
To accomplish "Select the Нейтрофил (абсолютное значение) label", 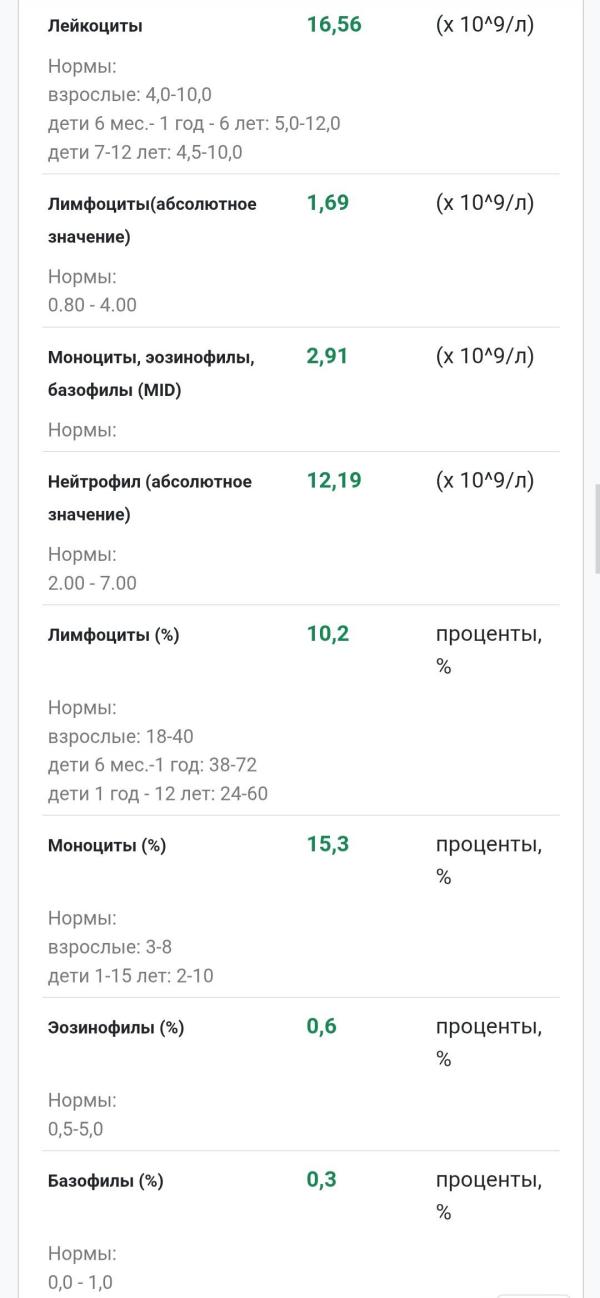I will click(150, 498).
